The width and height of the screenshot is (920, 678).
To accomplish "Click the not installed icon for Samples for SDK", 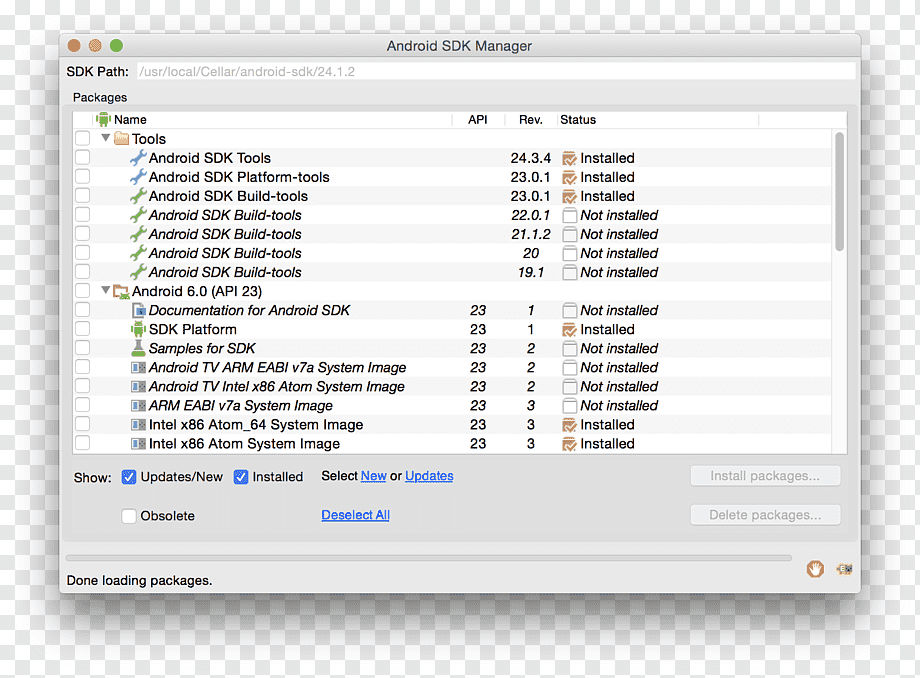I will (569, 348).
